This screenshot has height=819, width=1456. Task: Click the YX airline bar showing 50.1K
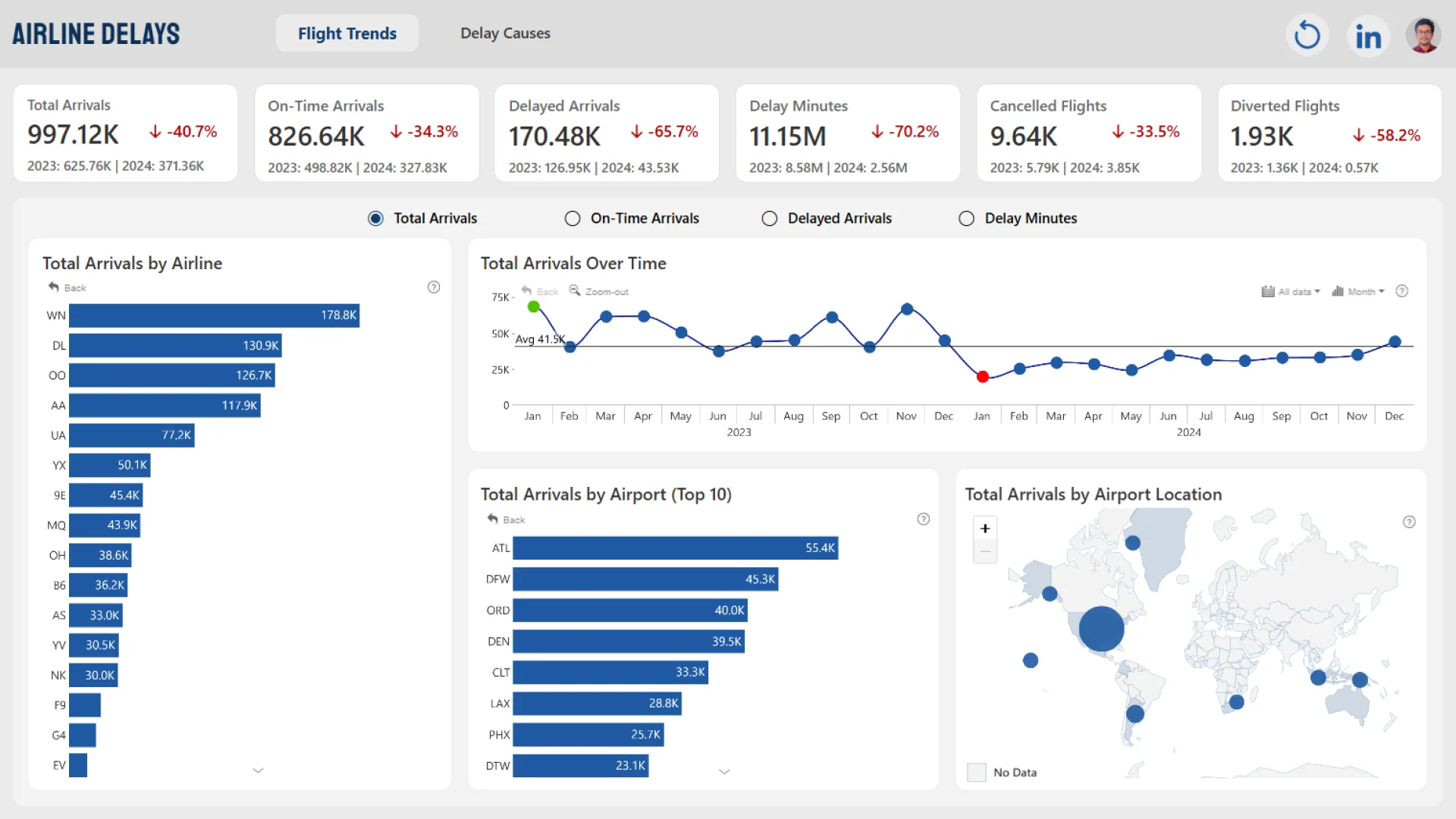[x=110, y=465]
